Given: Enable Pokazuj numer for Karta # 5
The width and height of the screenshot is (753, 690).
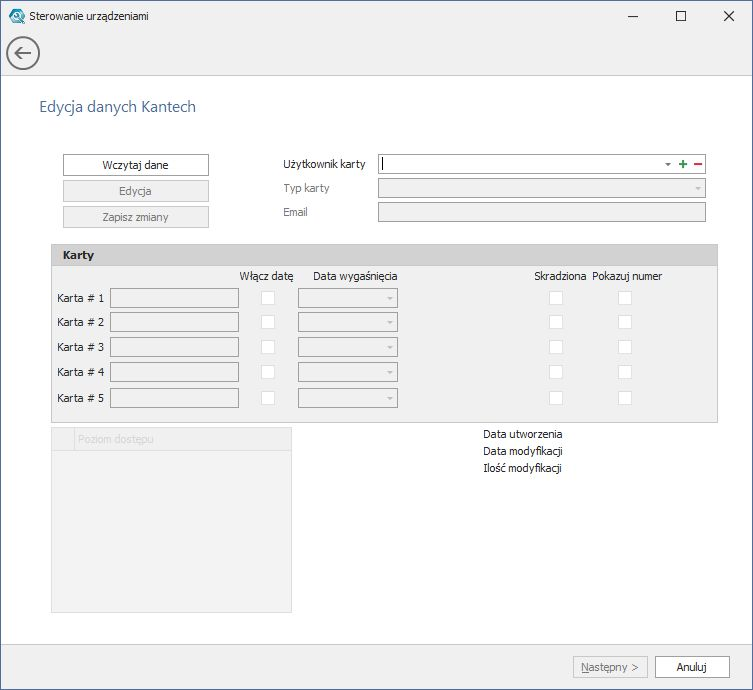Looking at the screenshot, I should click(x=625, y=398).
